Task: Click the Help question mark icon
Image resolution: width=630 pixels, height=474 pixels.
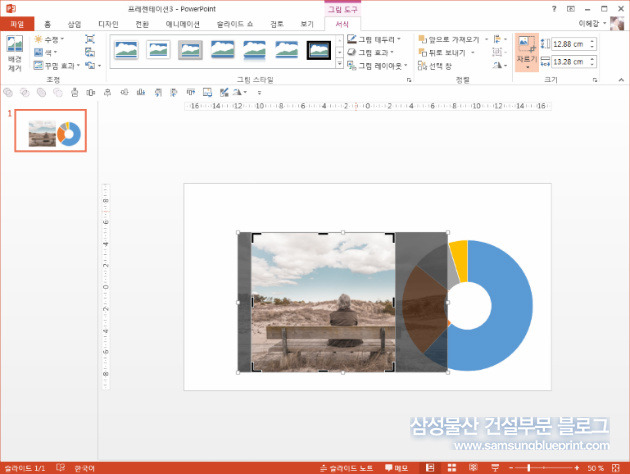Action: [554, 8]
